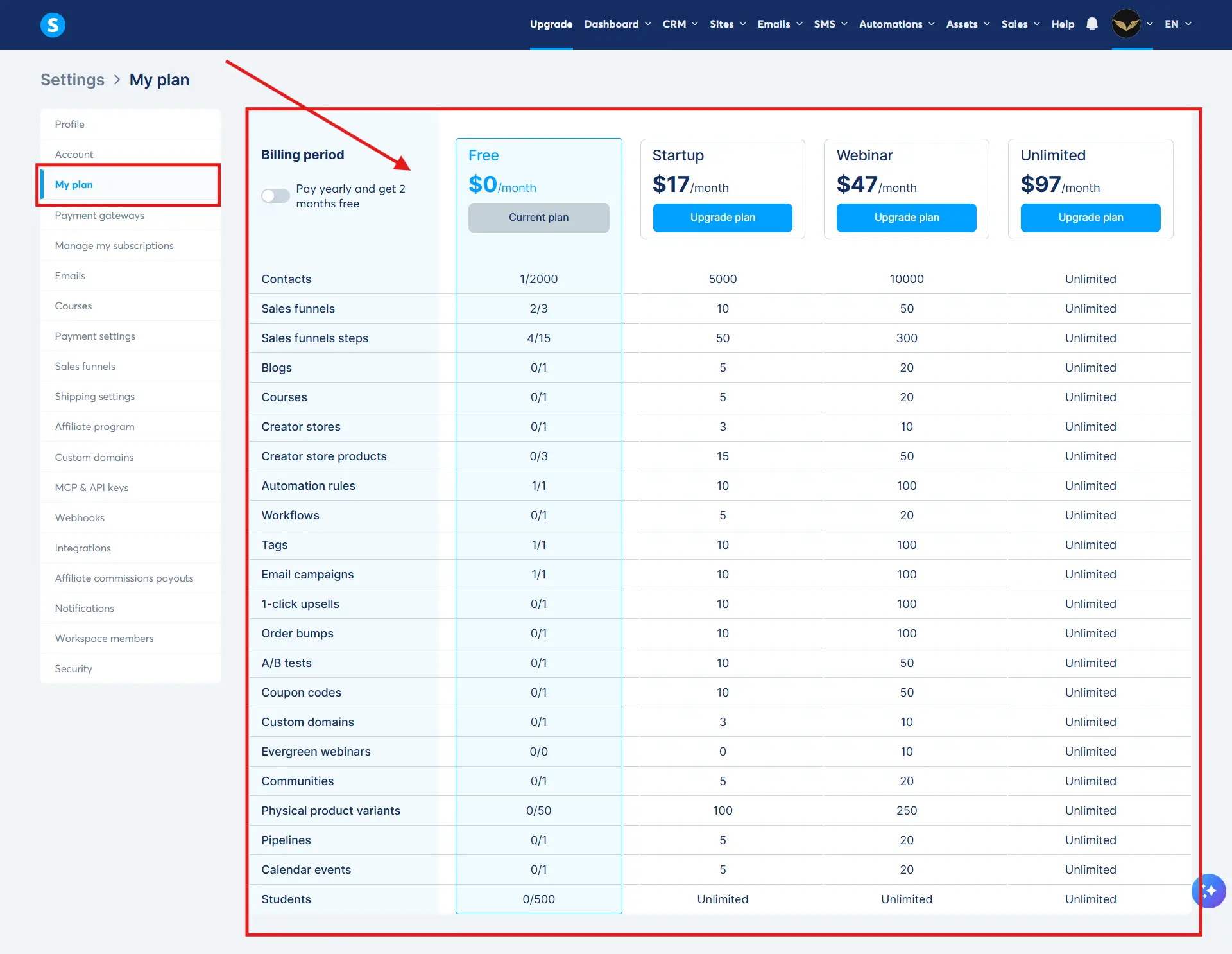Go to Affiliate program settings
Viewport: 1232px width, 954px height.
tap(130, 426)
